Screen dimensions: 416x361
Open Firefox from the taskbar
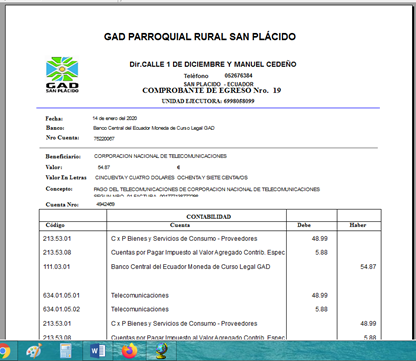(x=130, y=351)
